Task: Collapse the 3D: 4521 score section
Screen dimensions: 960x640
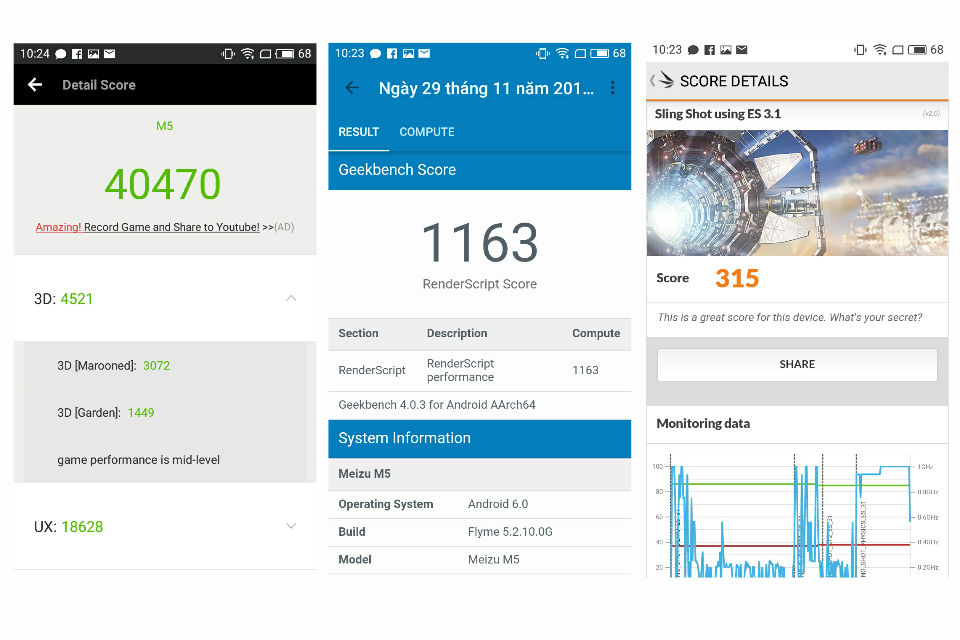Action: [x=291, y=298]
